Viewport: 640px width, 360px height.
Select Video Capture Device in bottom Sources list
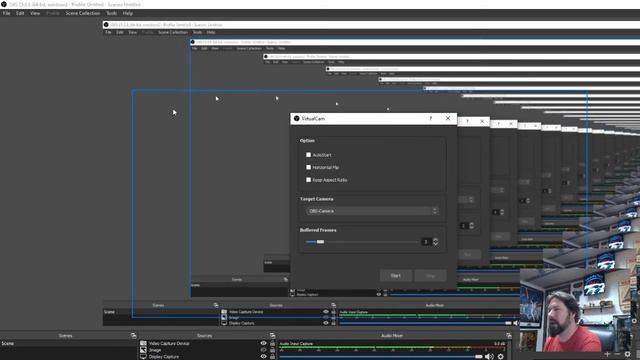coord(169,344)
